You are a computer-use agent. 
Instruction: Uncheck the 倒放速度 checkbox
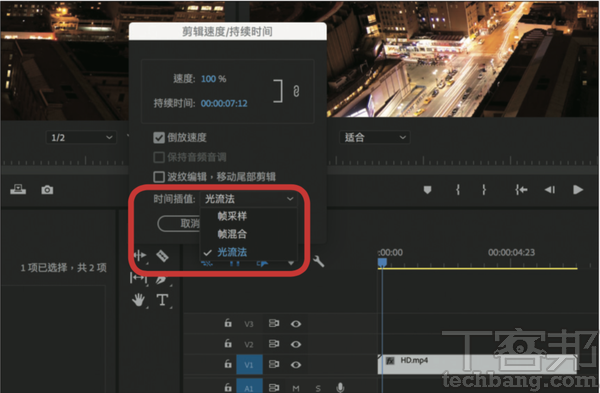pos(159,137)
